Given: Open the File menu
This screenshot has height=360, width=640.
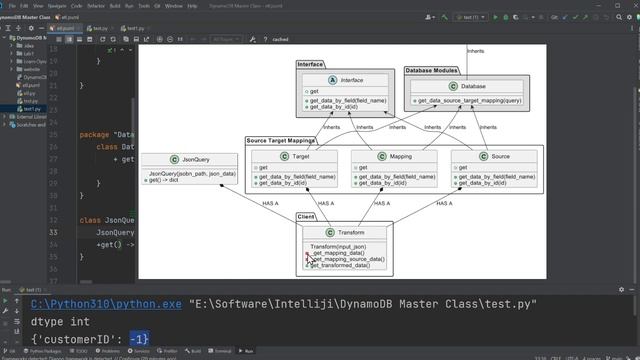Looking at the screenshot, I should point(12,6).
